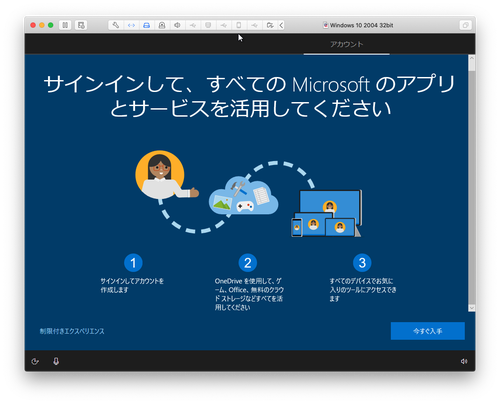This screenshot has height=404, width=500.
Task: Click the blue hard disk icon
Action: click(146, 25)
